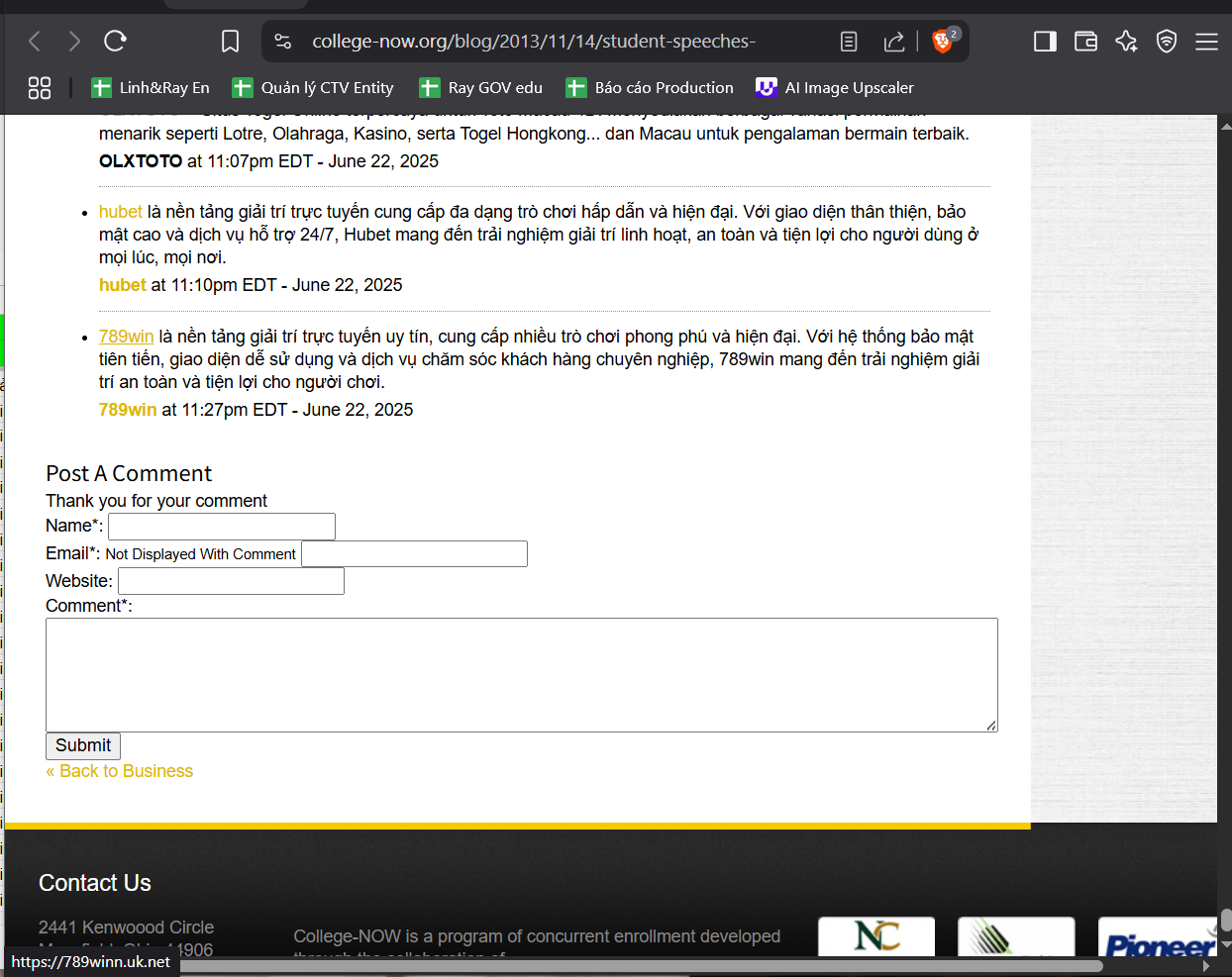Focus the Website input field
Viewport: 1232px width, 977px height.
(x=231, y=581)
